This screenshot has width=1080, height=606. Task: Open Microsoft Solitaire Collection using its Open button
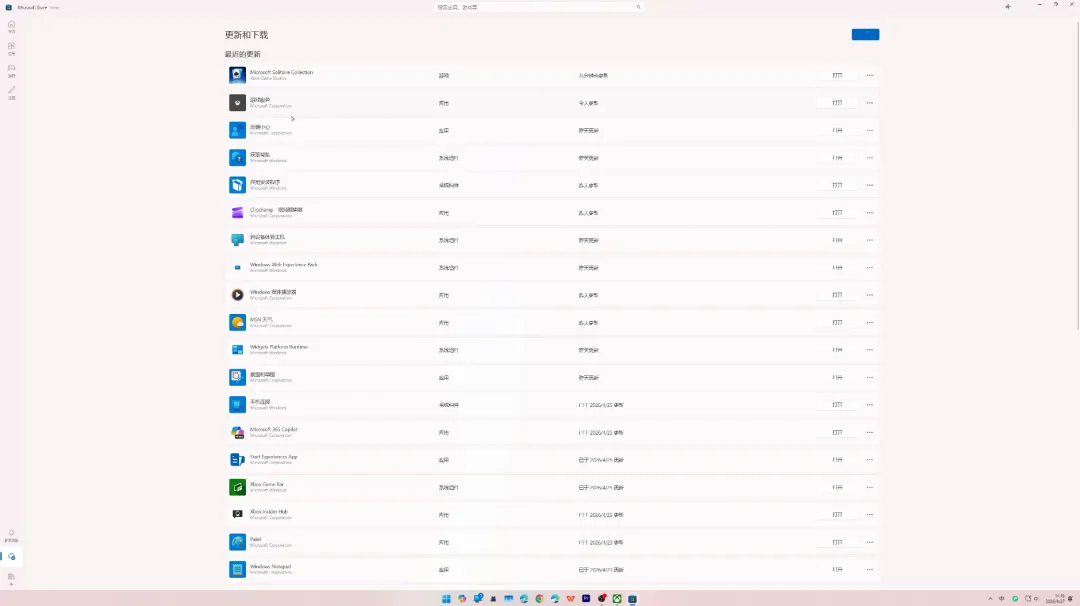coord(837,75)
